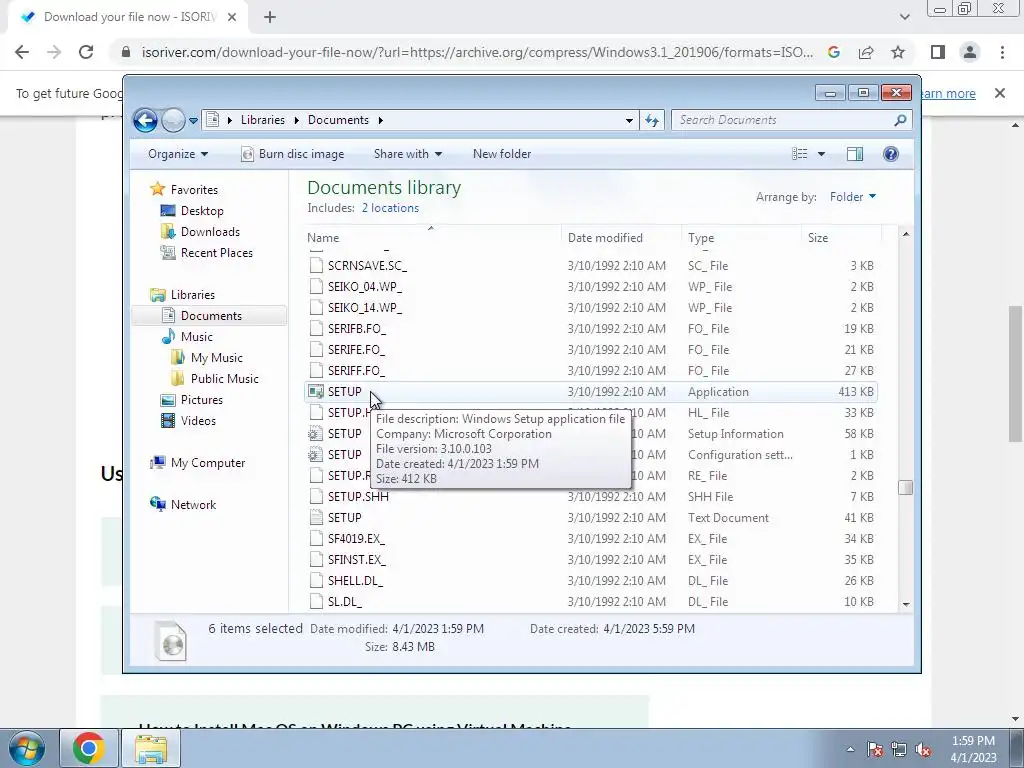Select My Computer in sidebar
Viewport: 1024px width, 768px height.
(x=208, y=463)
